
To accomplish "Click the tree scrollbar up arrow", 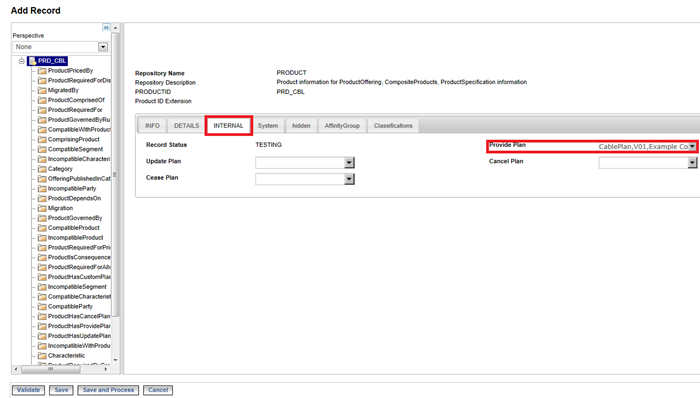I will click(x=115, y=28).
